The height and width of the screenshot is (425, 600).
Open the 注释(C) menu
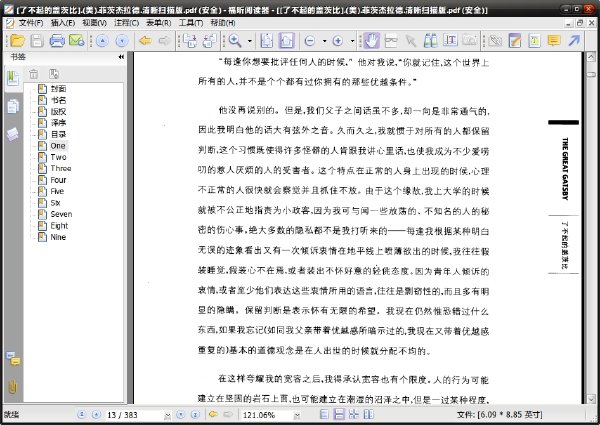(x=127, y=23)
